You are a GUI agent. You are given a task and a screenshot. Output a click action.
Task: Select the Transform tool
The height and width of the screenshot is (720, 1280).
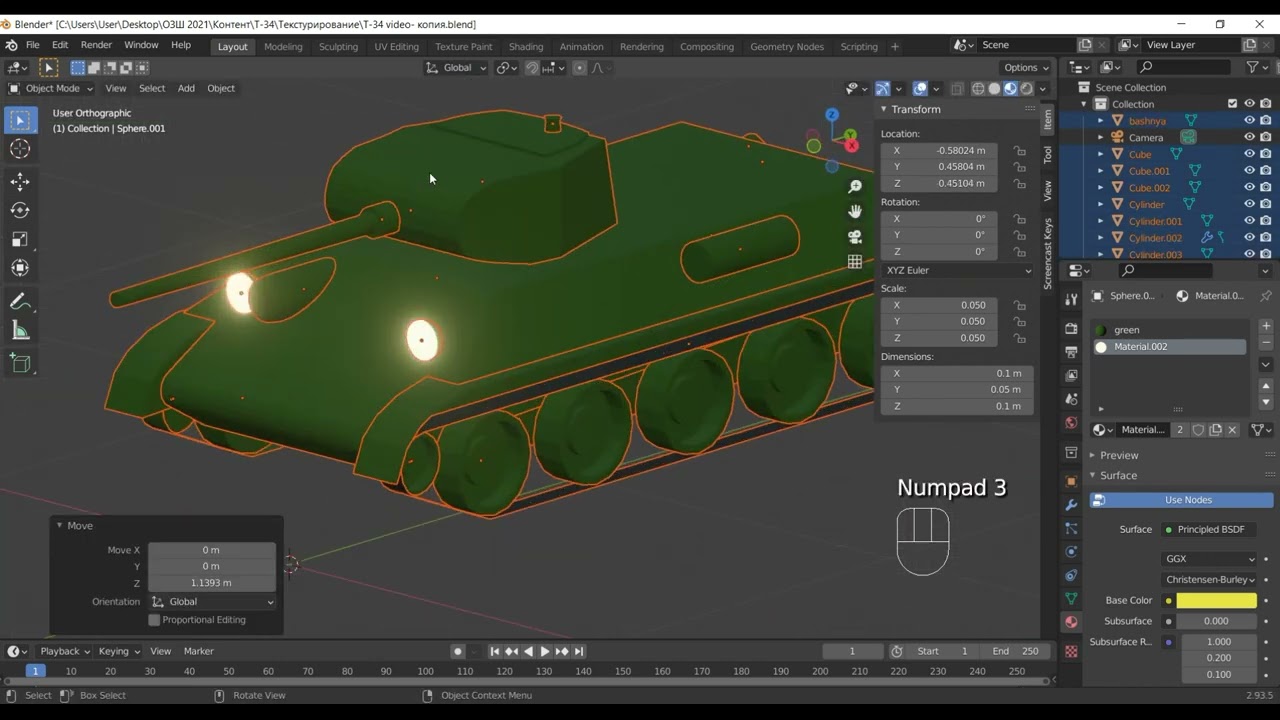(x=20, y=268)
